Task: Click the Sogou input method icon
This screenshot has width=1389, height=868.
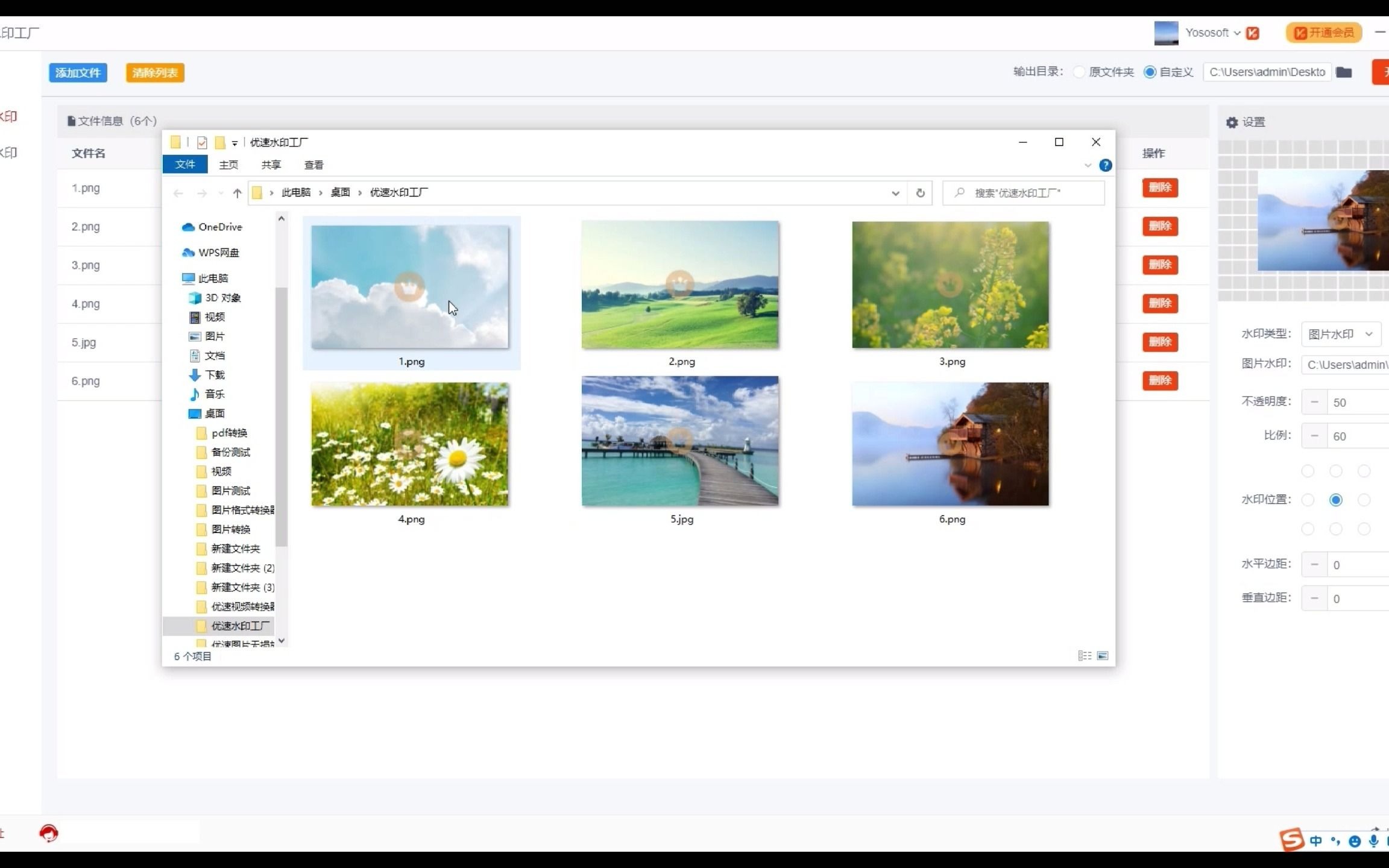Action: coord(1291,840)
